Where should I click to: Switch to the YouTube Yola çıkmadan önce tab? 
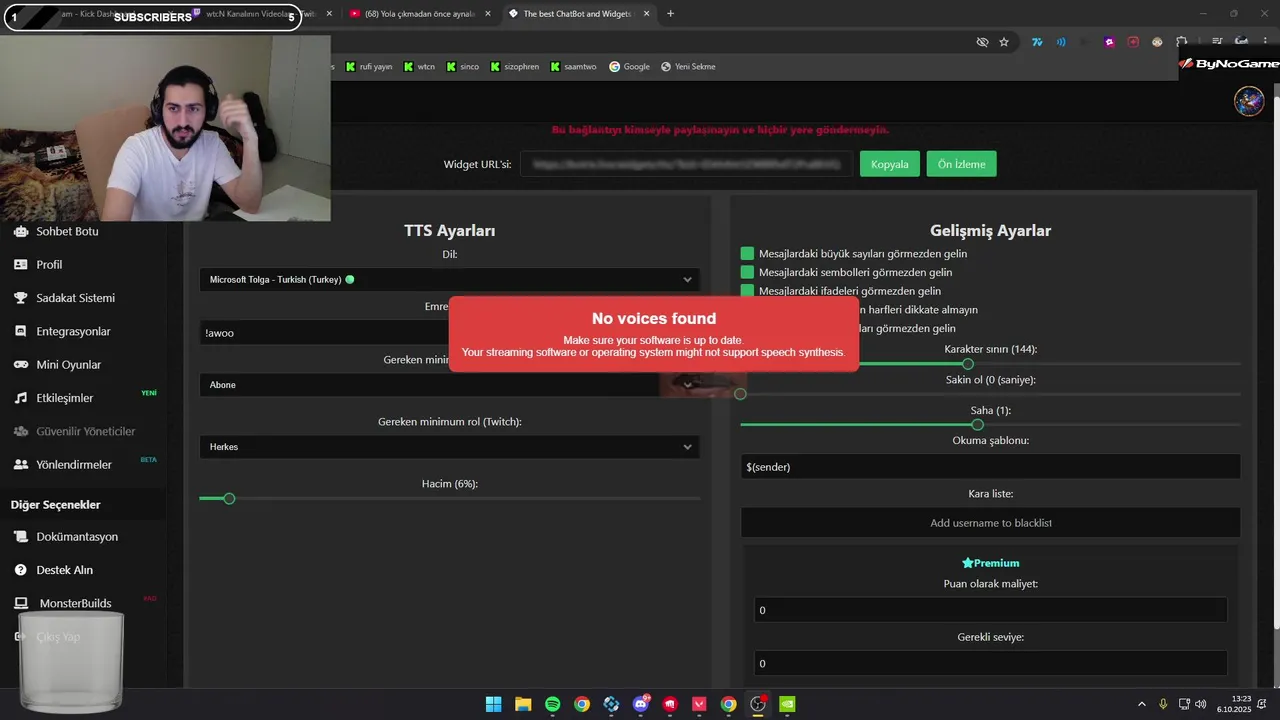[x=420, y=14]
